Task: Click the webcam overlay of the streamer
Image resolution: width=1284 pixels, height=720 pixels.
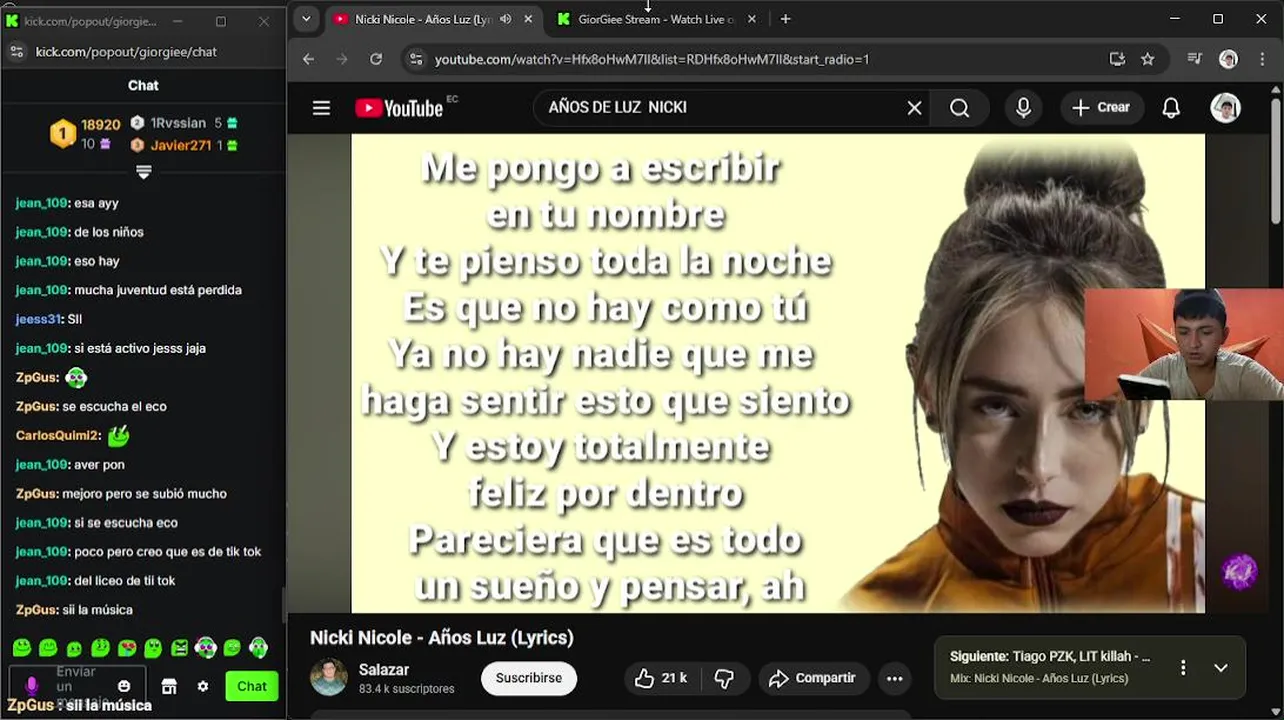Action: click(1184, 344)
